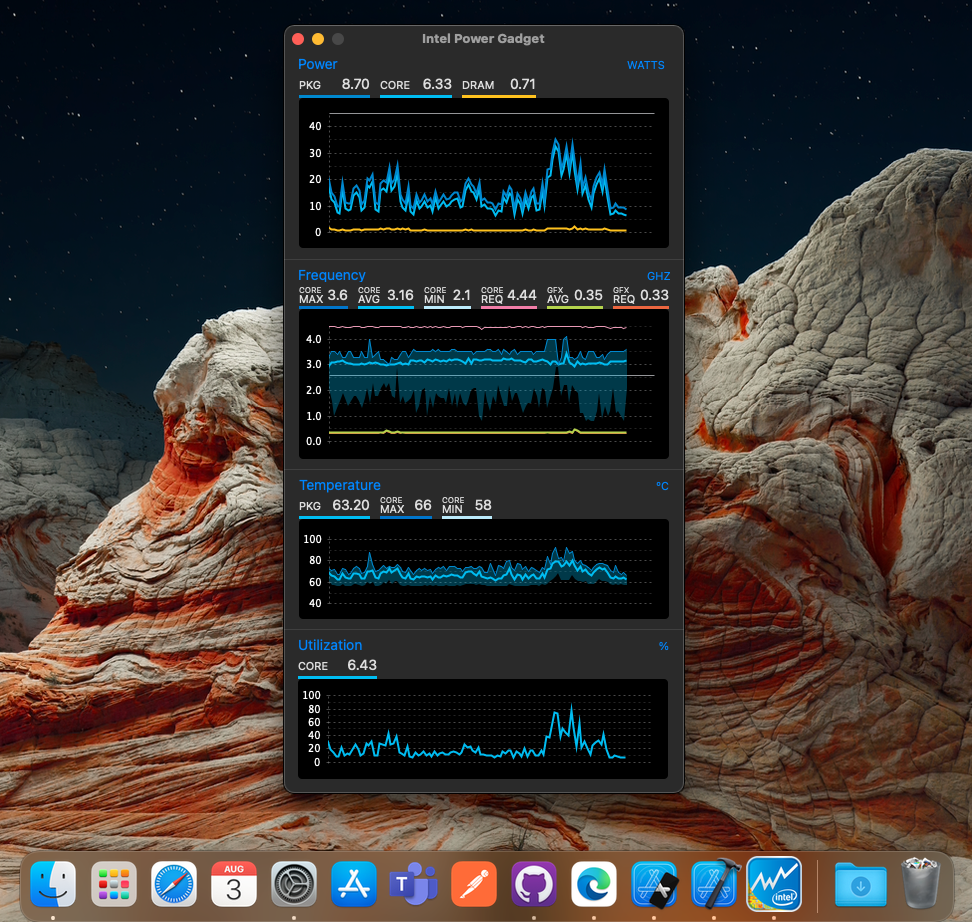Click the Intel Power Gadget title bar text
The image size is (972, 922).
(x=483, y=38)
